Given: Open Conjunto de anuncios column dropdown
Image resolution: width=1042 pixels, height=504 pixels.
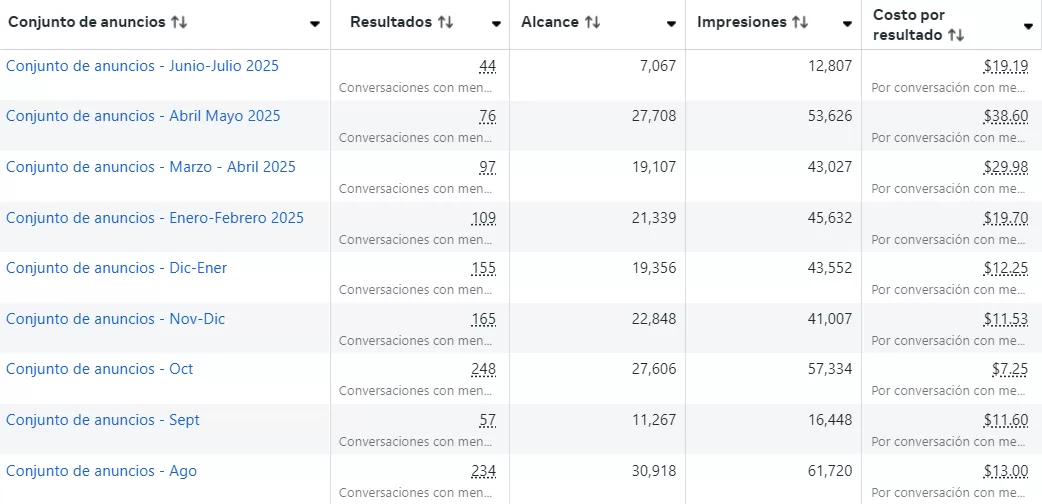Looking at the screenshot, I should (315, 24).
